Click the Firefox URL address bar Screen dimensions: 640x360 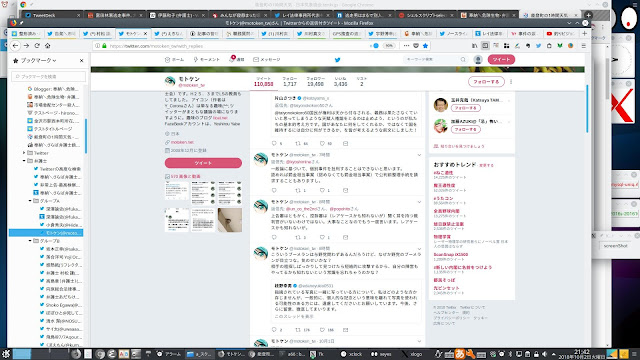pos(233,46)
